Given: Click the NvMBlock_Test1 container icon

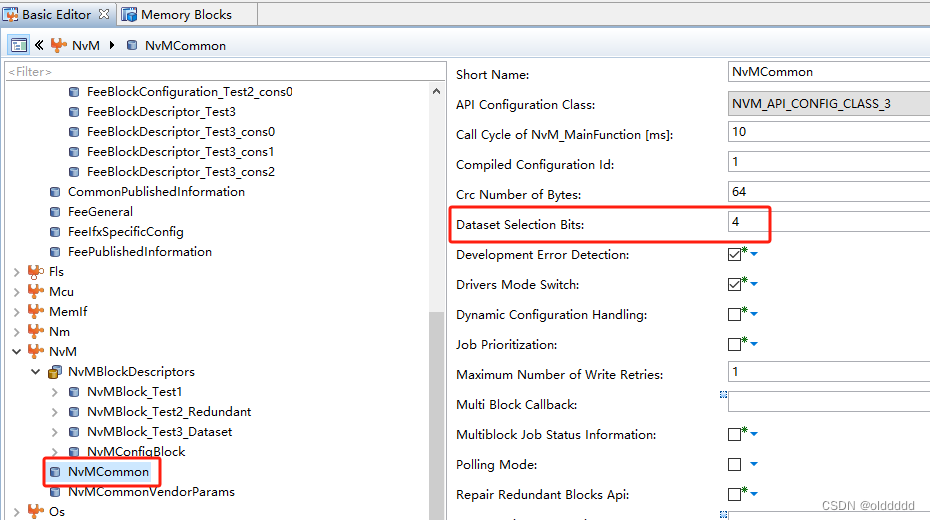Looking at the screenshot, I should [x=74, y=392].
